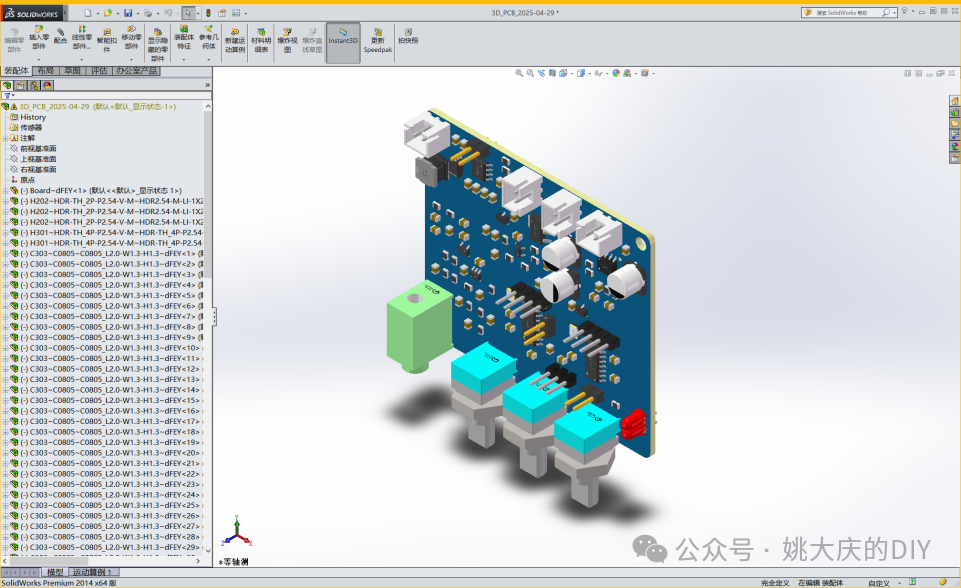The width and height of the screenshot is (961, 588).
Task: Click the Open file icon
Action: click(x=108, y=13)
